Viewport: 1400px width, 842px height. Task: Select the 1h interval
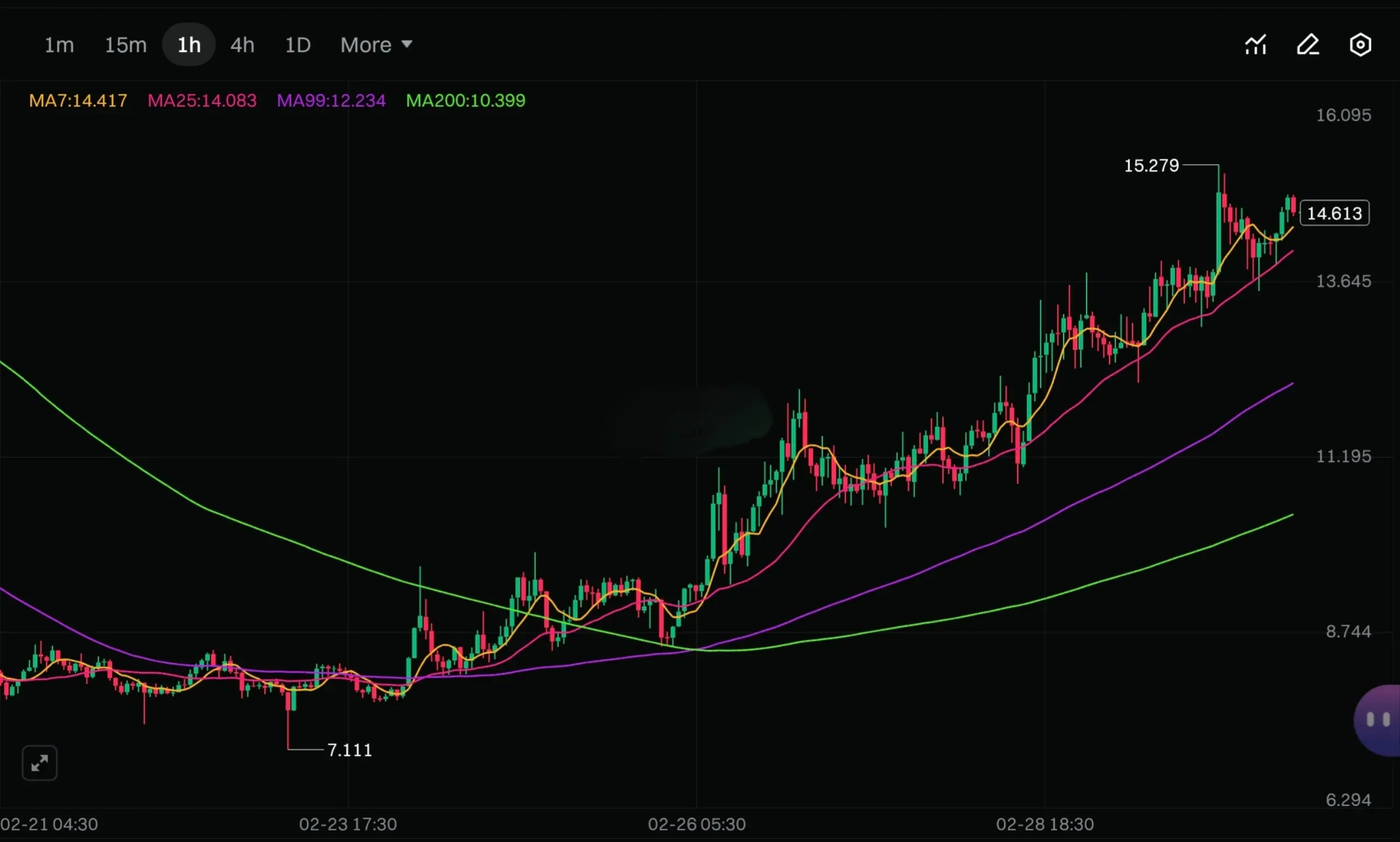[189, 45]
